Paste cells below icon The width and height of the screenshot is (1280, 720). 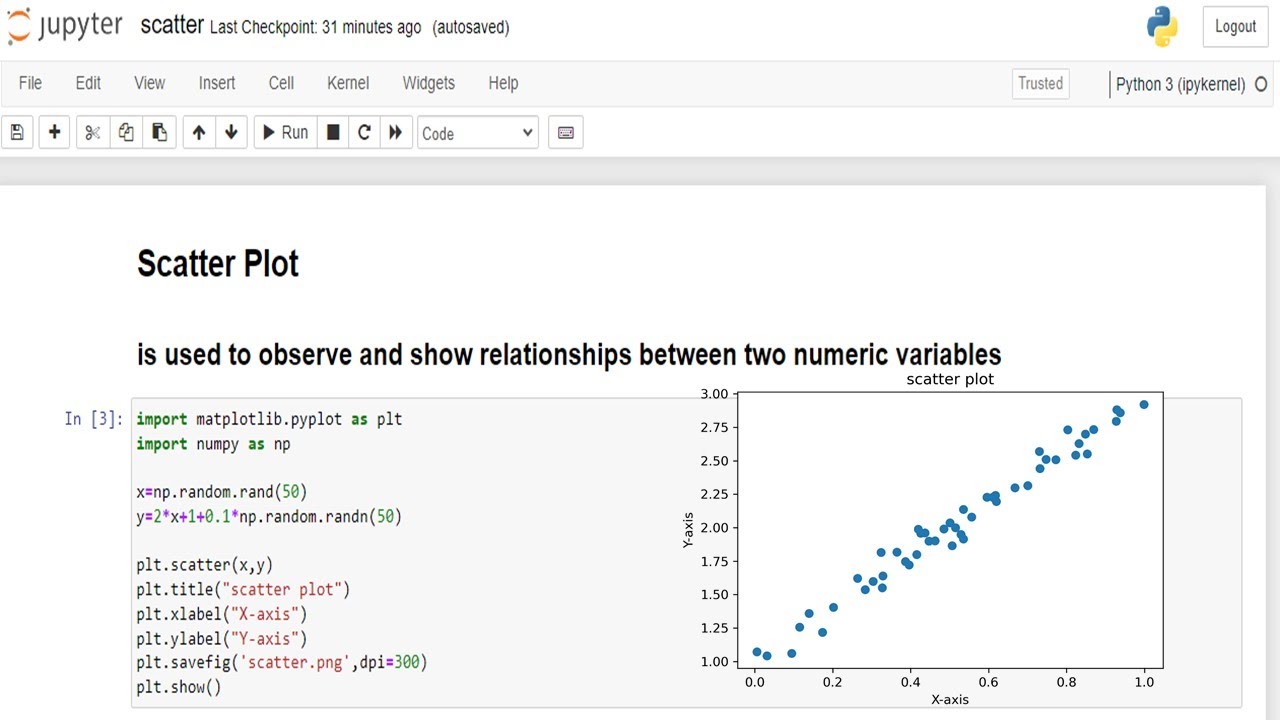click(159, 132)
